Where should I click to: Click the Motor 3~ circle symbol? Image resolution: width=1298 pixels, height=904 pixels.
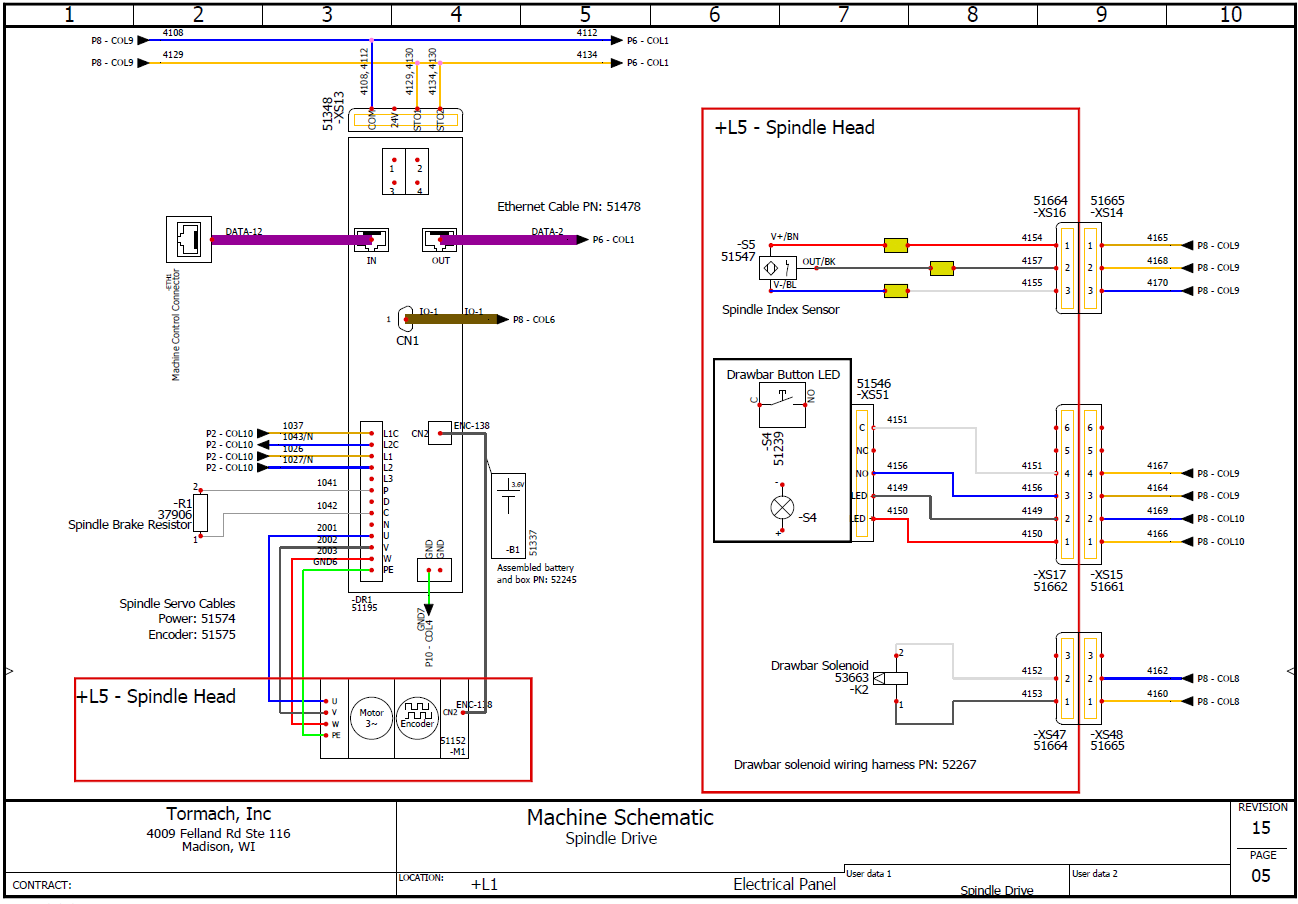click(371, 718)
